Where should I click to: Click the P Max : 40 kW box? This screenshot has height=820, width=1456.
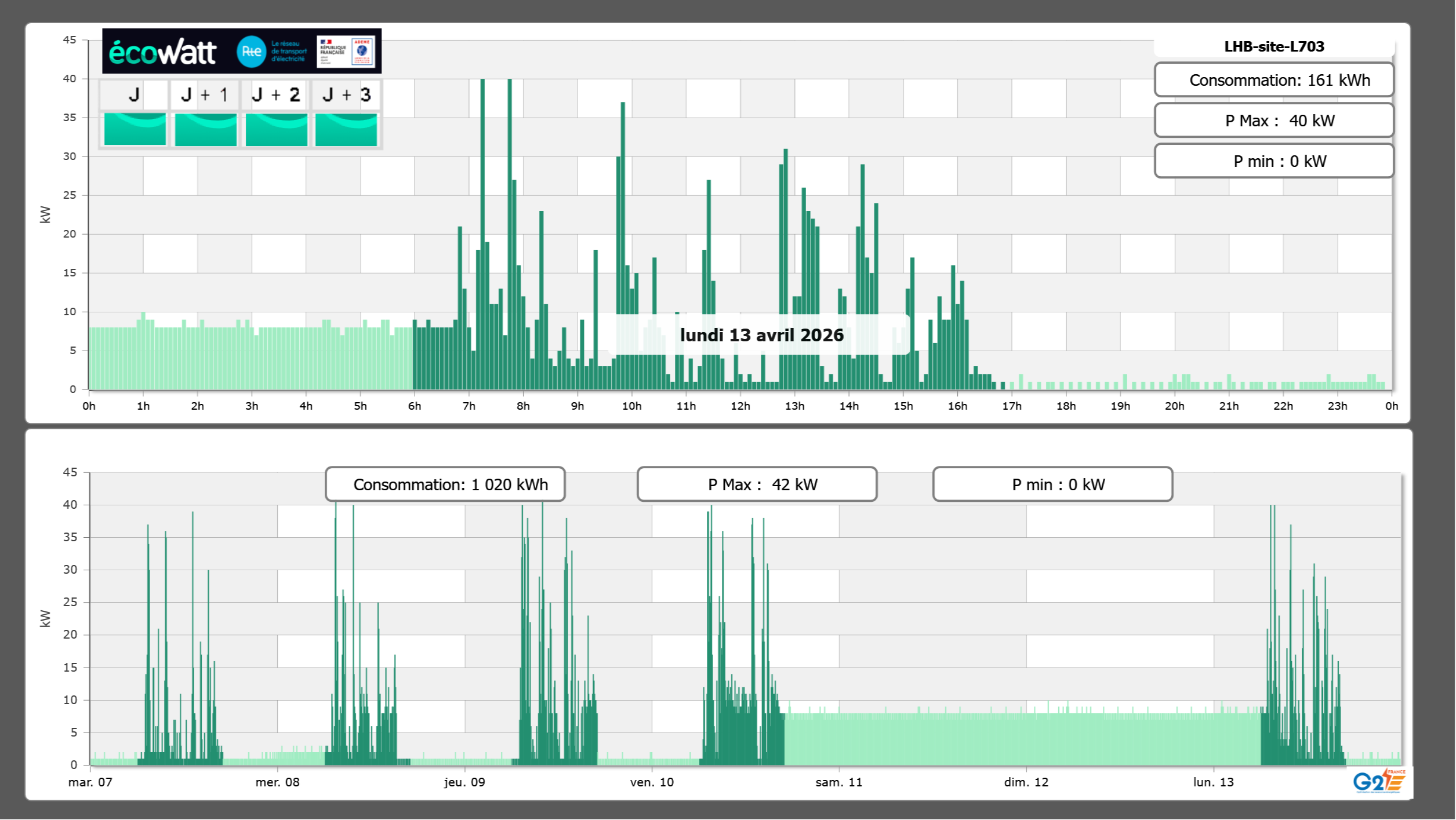pyautogui.click(x=1273, y=121)
